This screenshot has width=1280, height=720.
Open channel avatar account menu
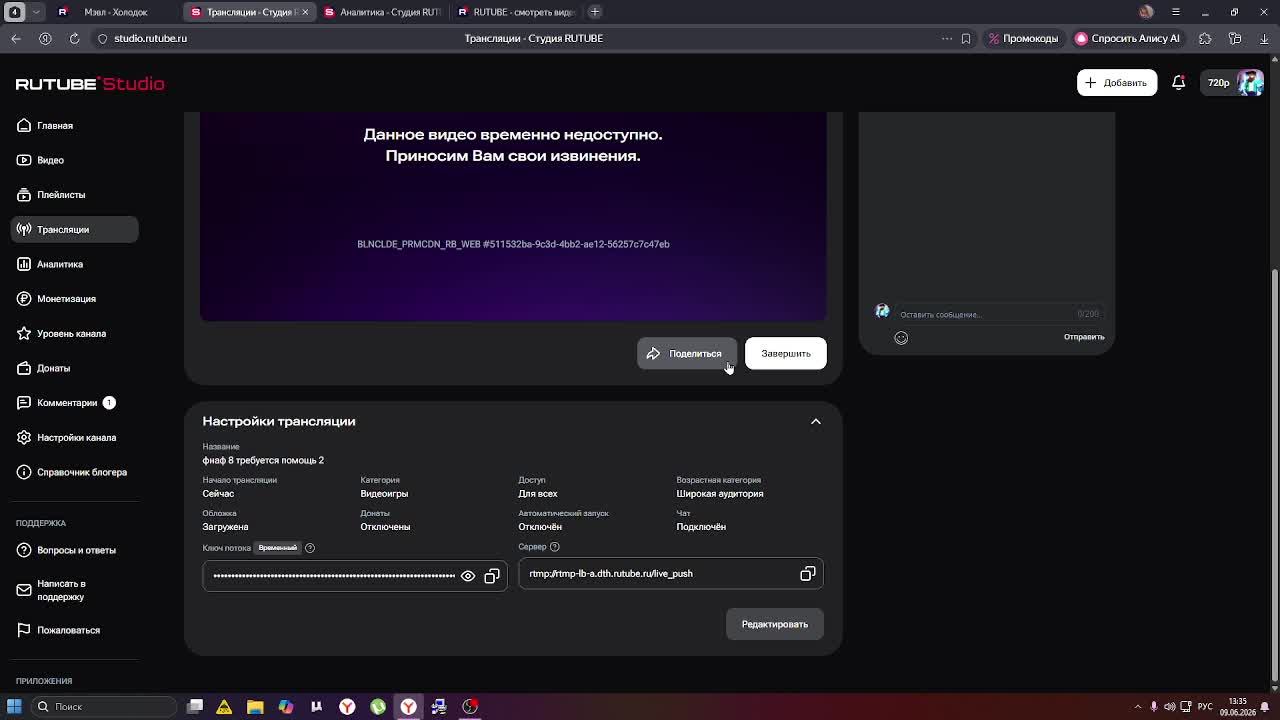point(1250,83)
